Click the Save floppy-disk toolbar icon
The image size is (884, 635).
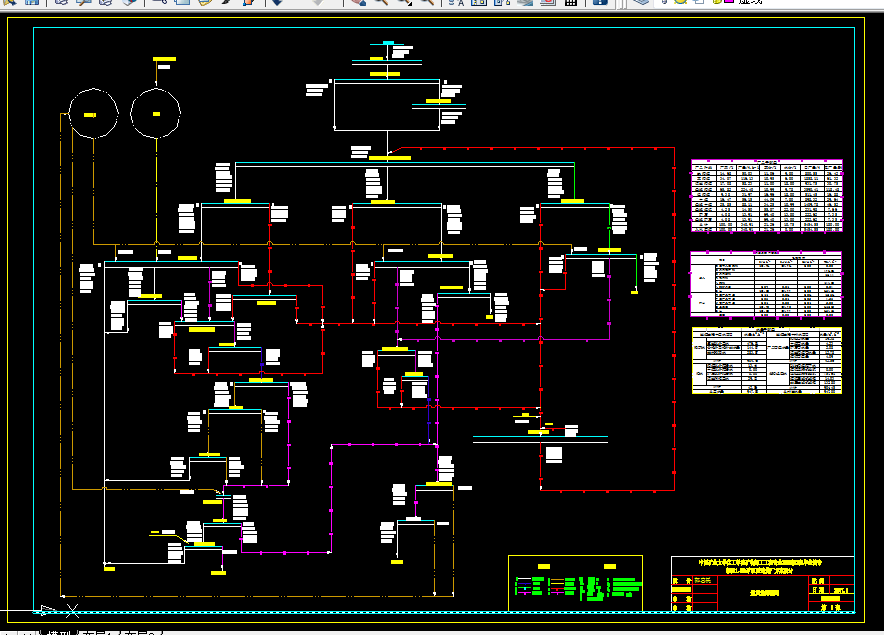[32, 2]
